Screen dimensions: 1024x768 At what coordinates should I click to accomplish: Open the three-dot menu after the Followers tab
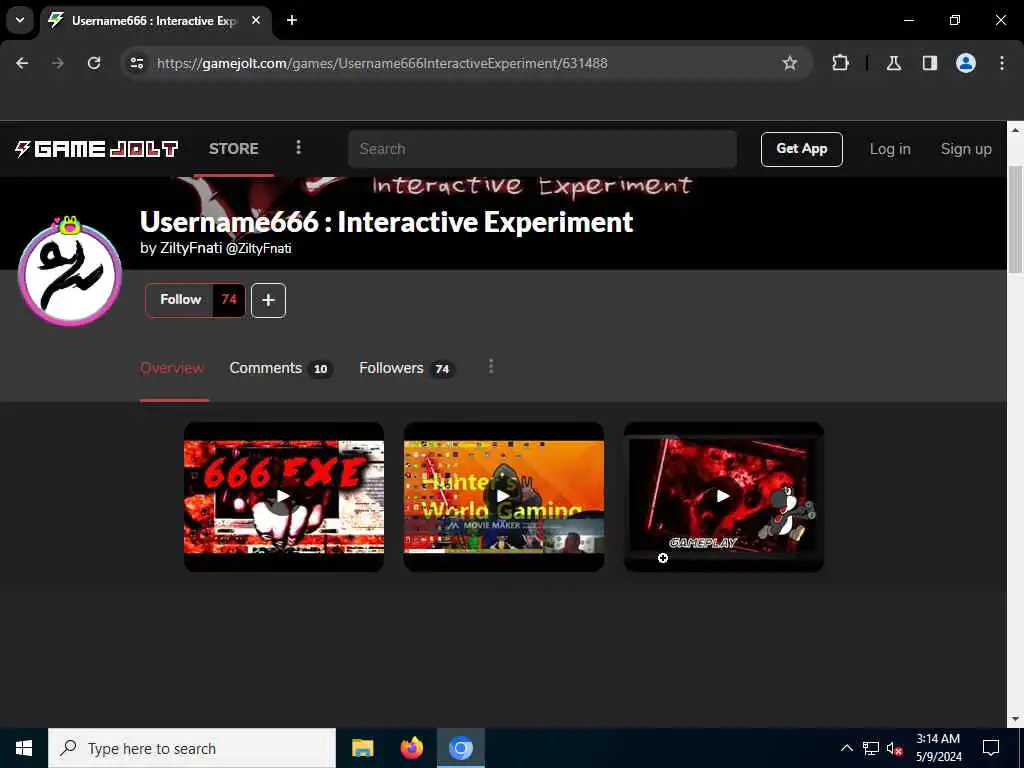(491, 367)
